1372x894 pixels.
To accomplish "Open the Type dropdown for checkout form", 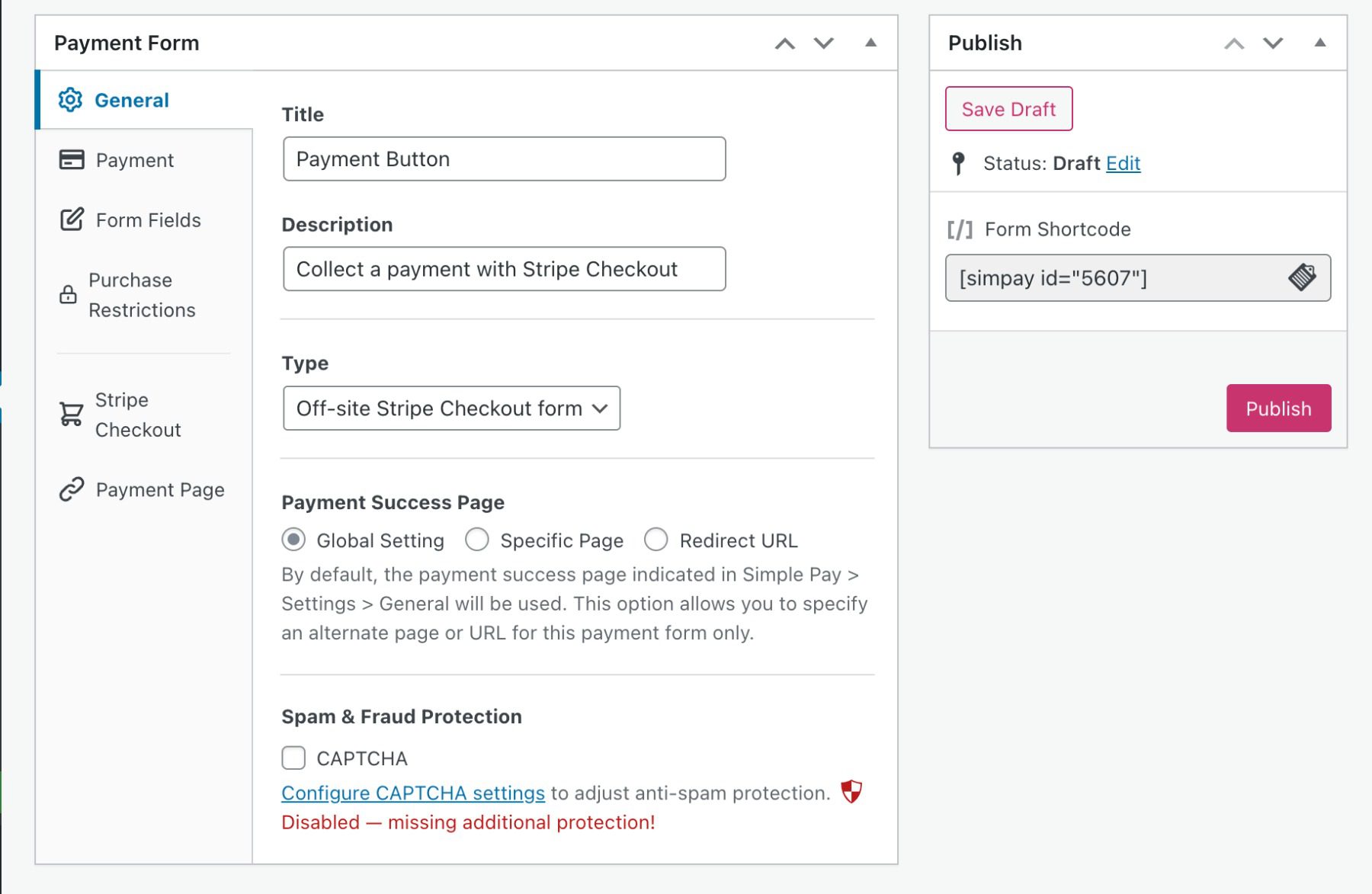I will (451, 408).
